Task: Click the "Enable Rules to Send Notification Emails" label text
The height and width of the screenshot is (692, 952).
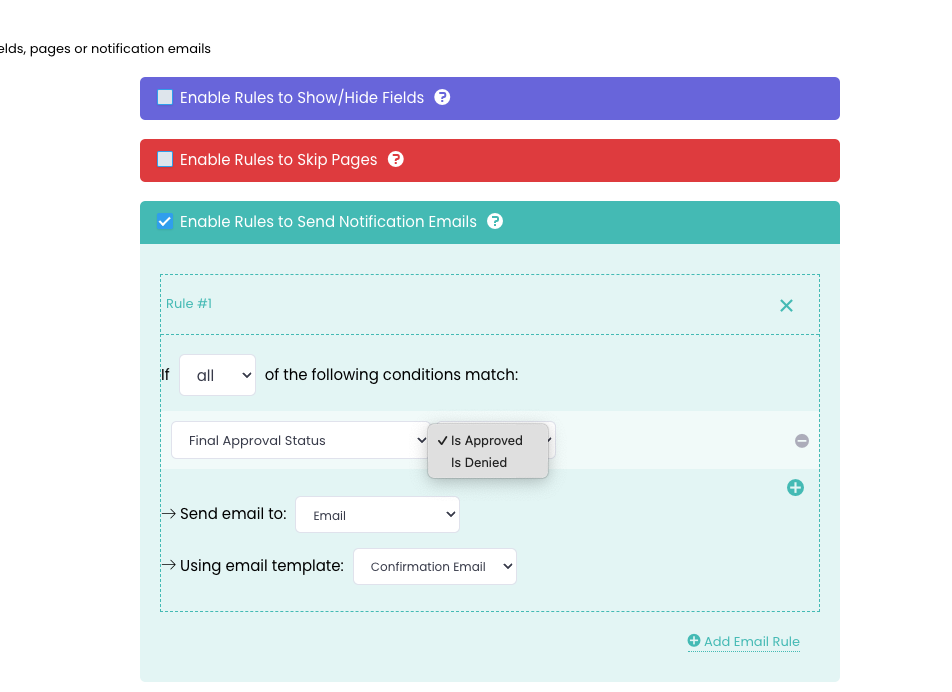Action: pyautogui.click(x=328, y=222)
